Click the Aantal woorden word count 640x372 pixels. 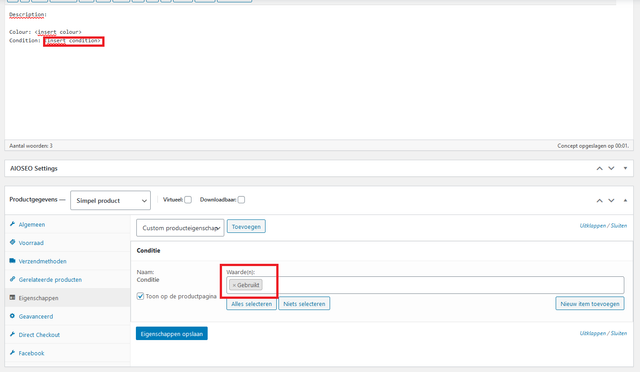(x=31, y=145)
